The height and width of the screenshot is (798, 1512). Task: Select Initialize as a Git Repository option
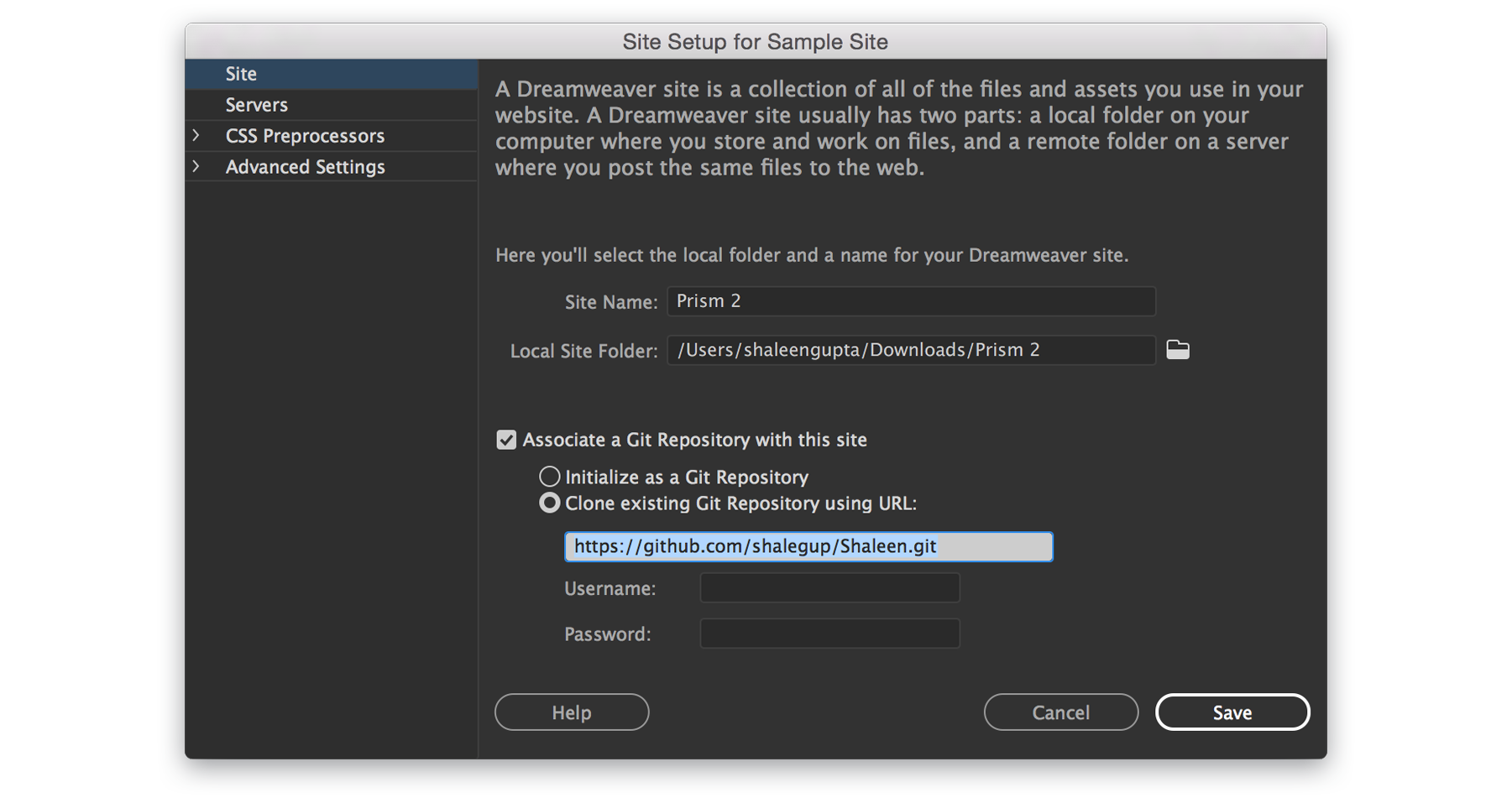tap(550, 476)
